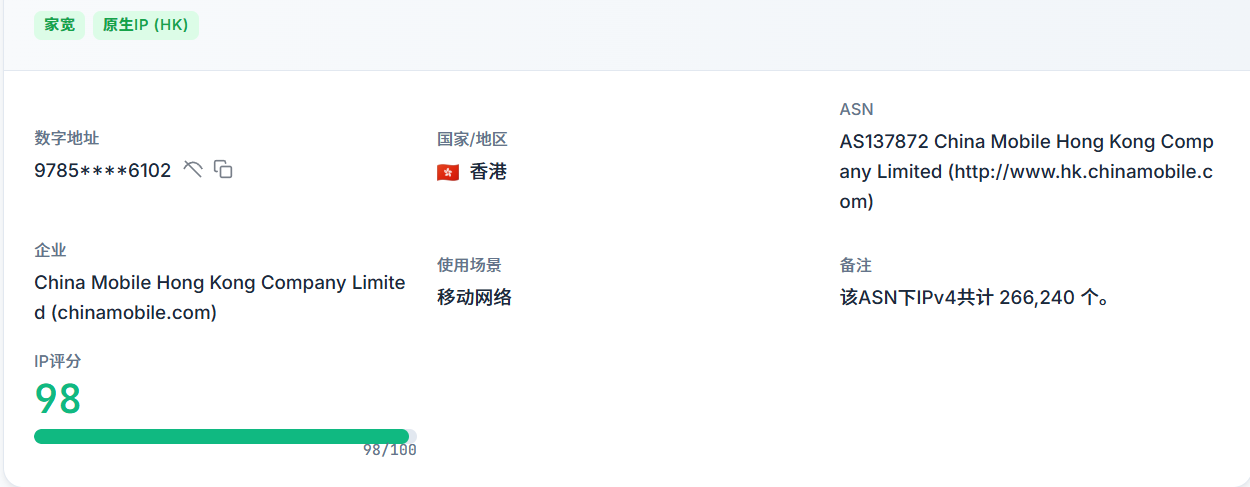Click the 移动网络 usage scenario value
The image size is (1250, 487).
[x=475, y=297]
